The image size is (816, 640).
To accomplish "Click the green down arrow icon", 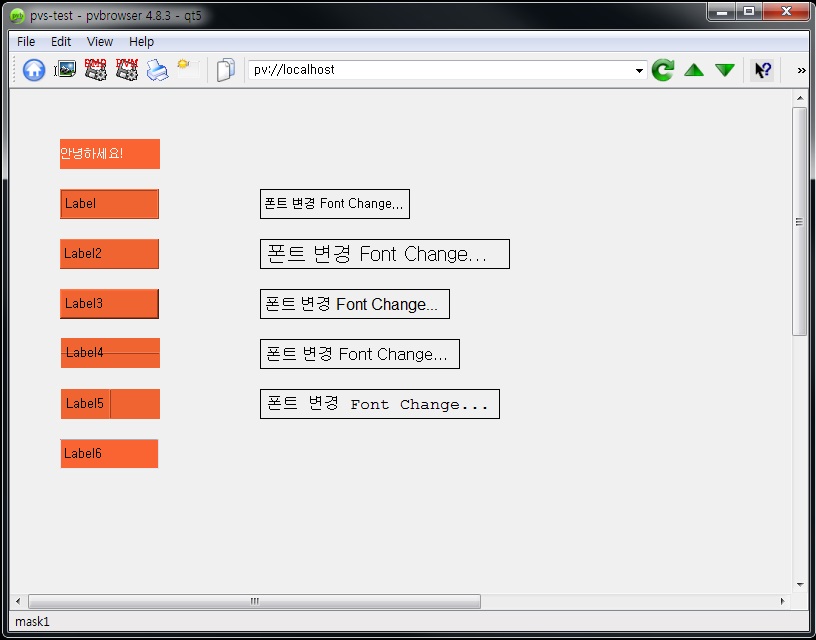I will pos(725,70).
